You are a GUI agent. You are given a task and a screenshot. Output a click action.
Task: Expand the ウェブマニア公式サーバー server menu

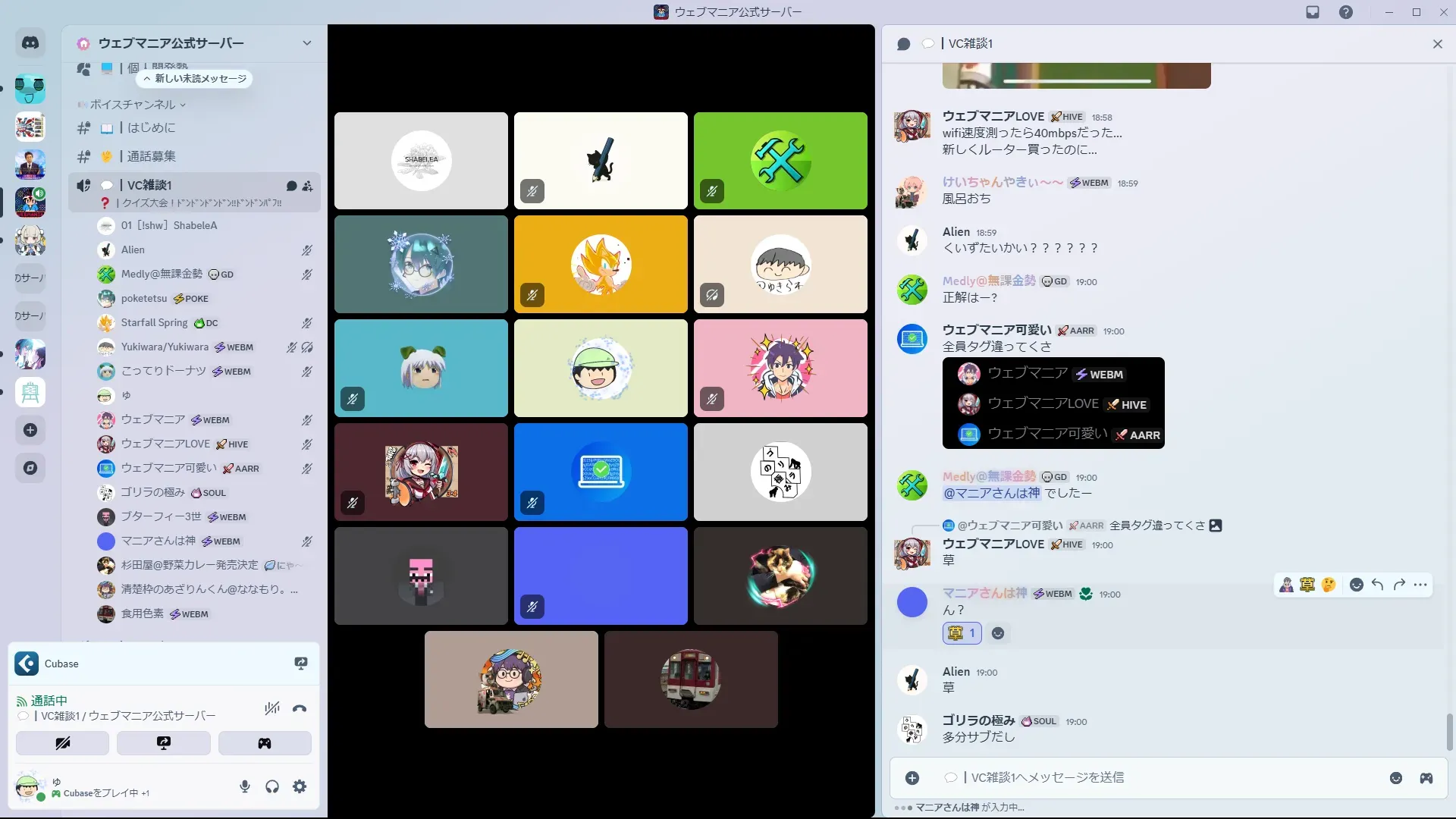pyautogui.click(x=306, y=43)
